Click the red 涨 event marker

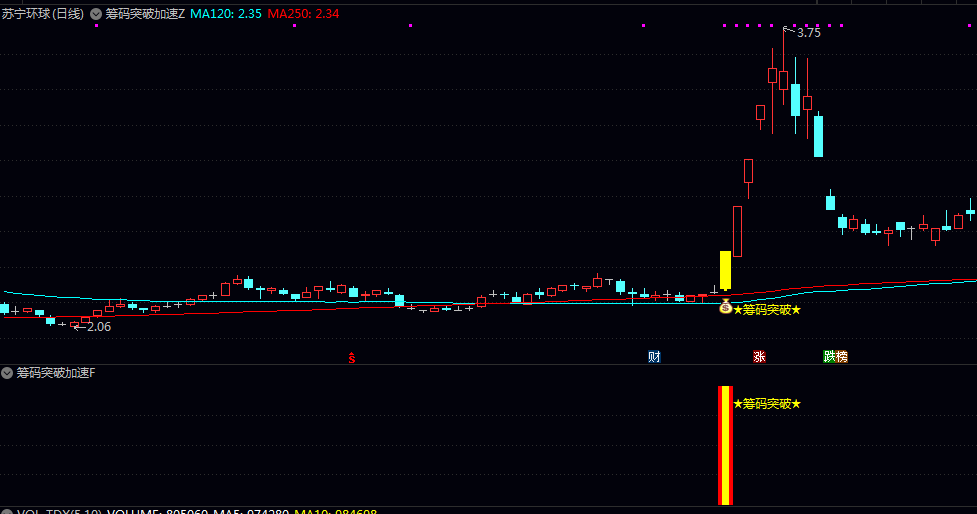pyautogui.click(x=759, y=357)
